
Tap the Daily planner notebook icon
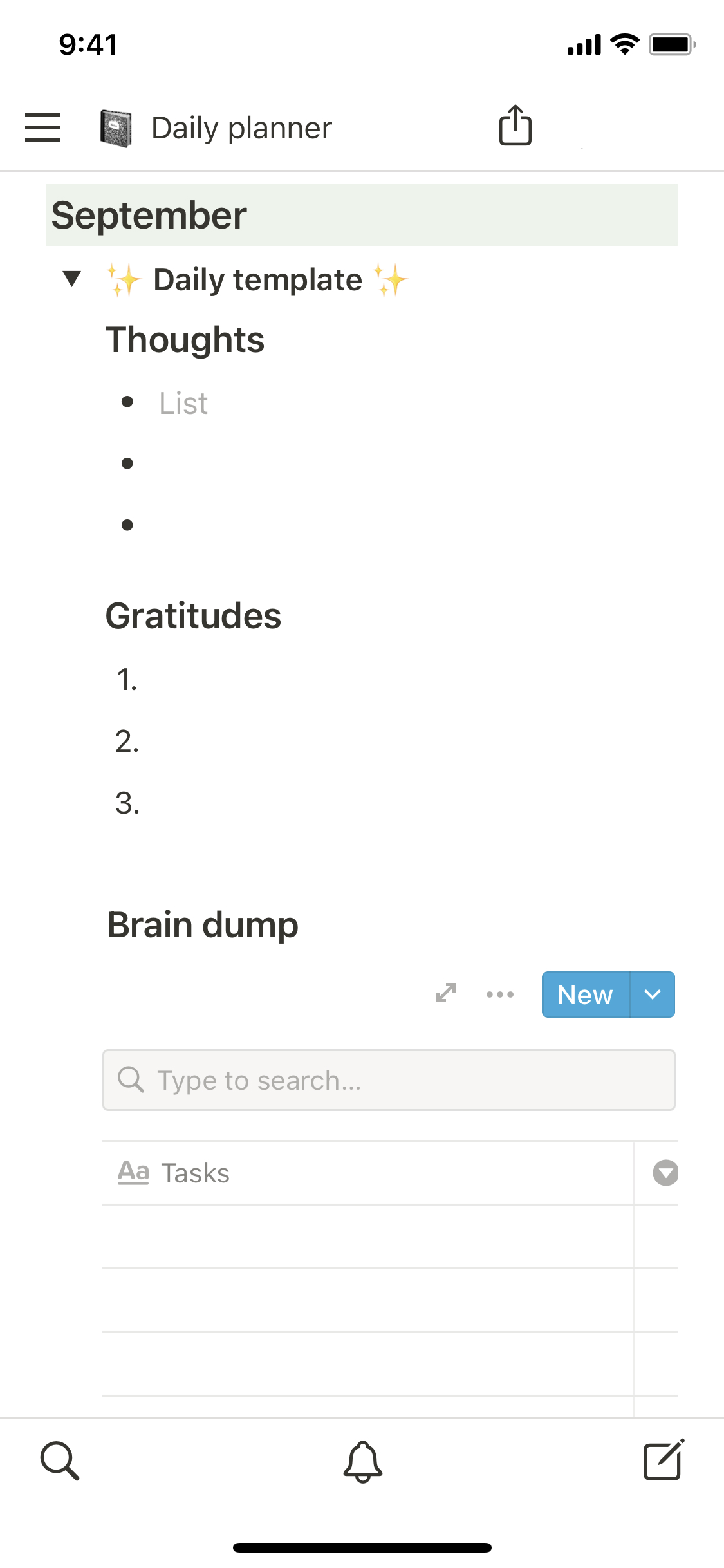(116, 128)
